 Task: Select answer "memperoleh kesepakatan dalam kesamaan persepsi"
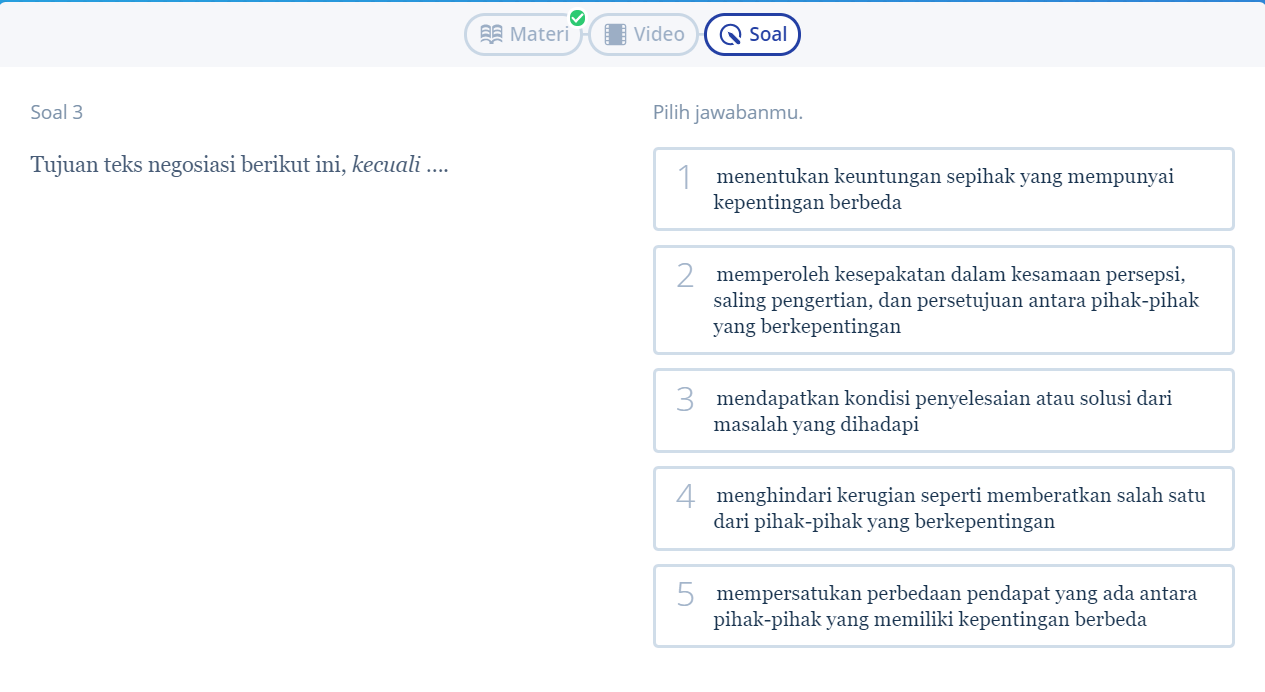click(955, 300)
